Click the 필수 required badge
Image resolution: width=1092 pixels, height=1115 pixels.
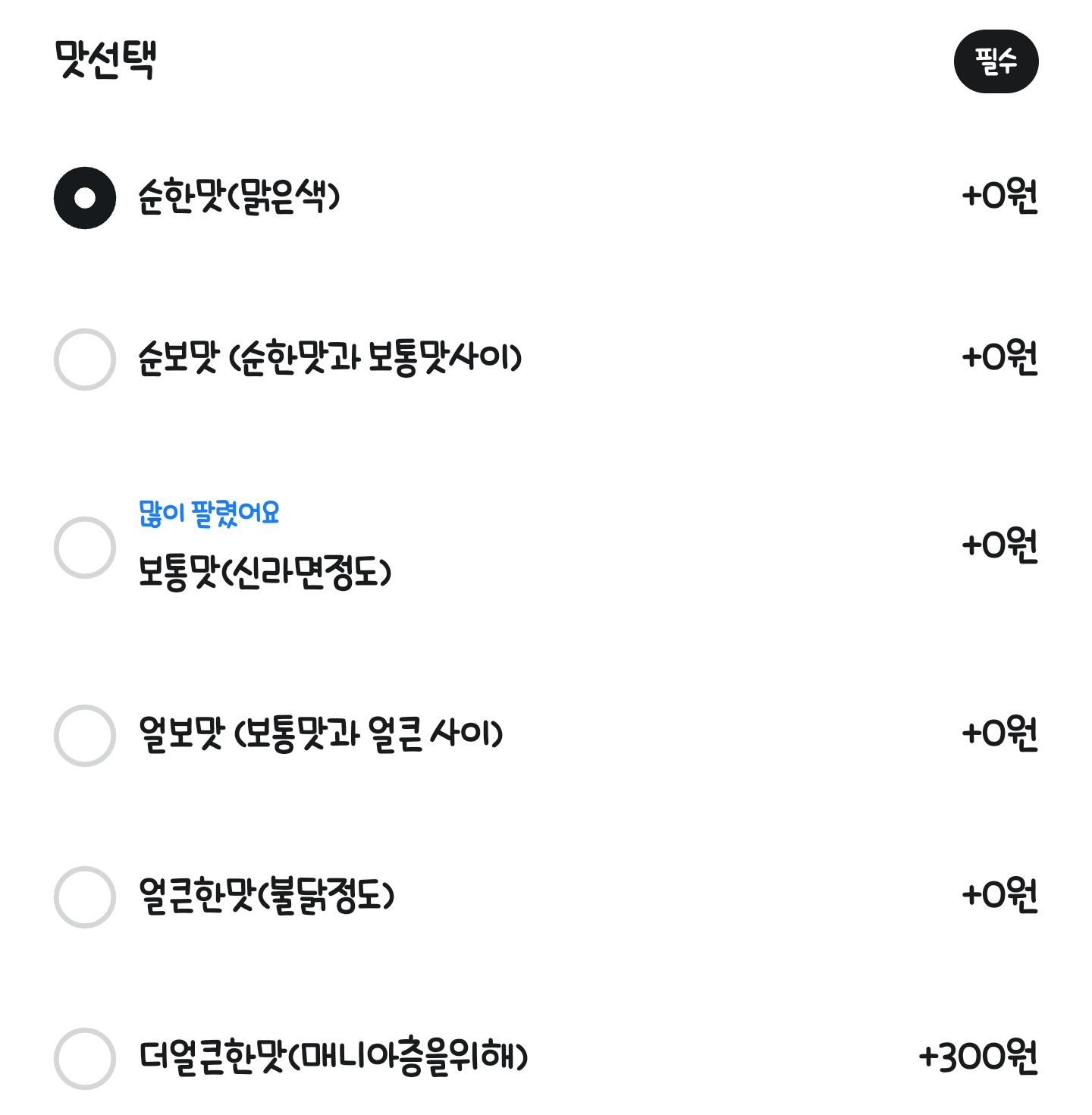click(996, 61)
